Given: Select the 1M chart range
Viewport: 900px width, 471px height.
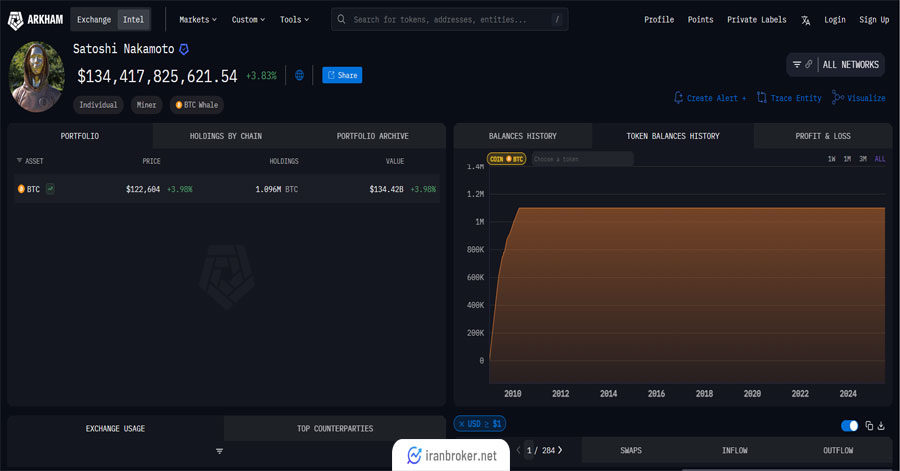Looking at the screenshot, I should (x=847, y=159).
